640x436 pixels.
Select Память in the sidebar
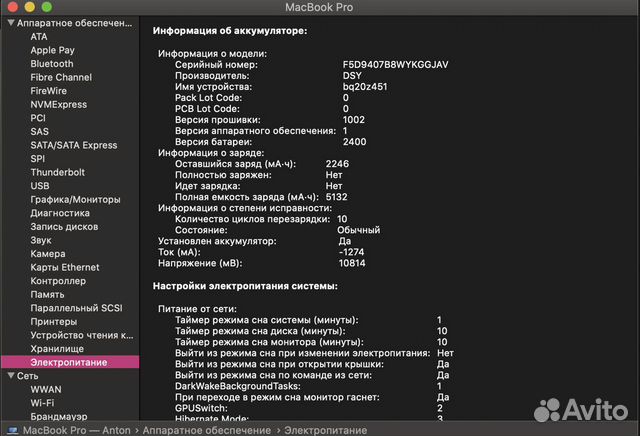[47, 294]
